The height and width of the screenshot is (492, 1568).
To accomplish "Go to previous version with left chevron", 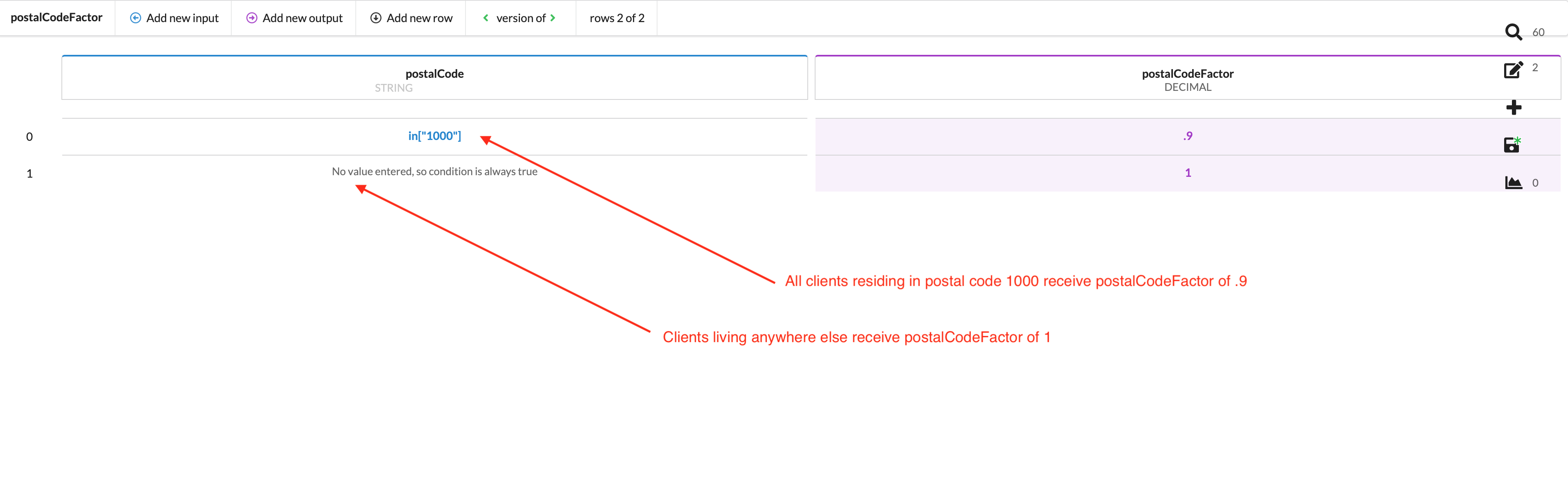I will (486, 18).
